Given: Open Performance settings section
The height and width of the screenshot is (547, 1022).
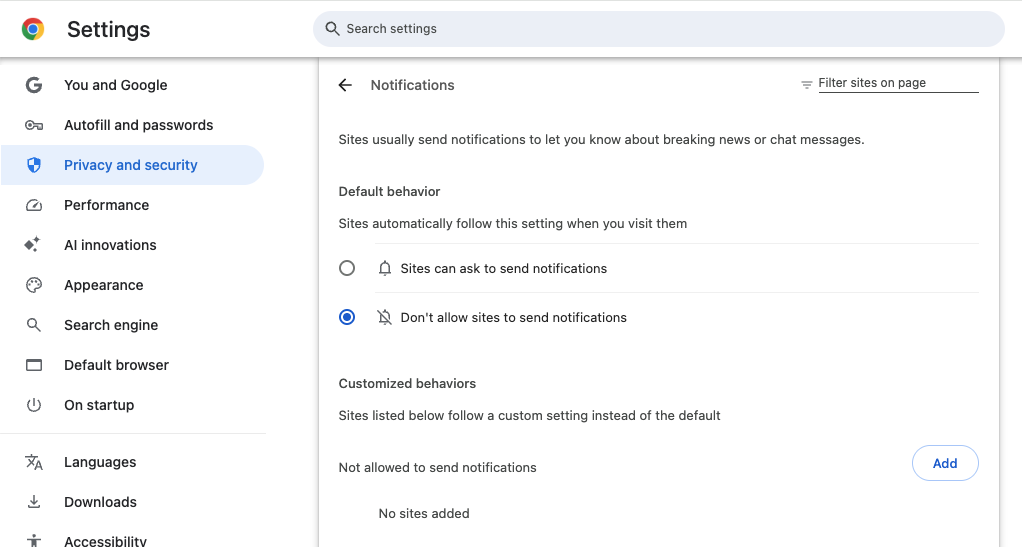Looking at the screenshot, I should (x=132, y=205).
